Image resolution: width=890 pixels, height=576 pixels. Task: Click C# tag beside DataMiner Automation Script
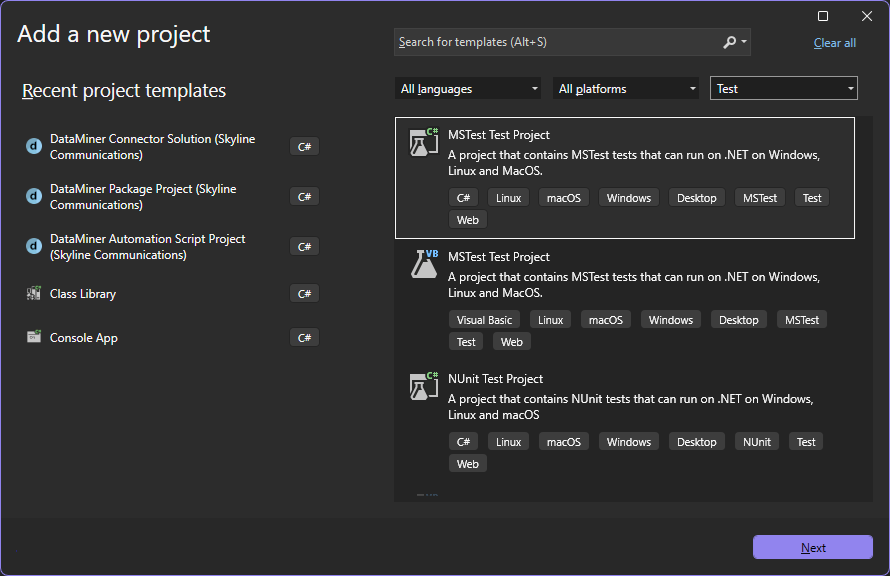coord(304,246)
